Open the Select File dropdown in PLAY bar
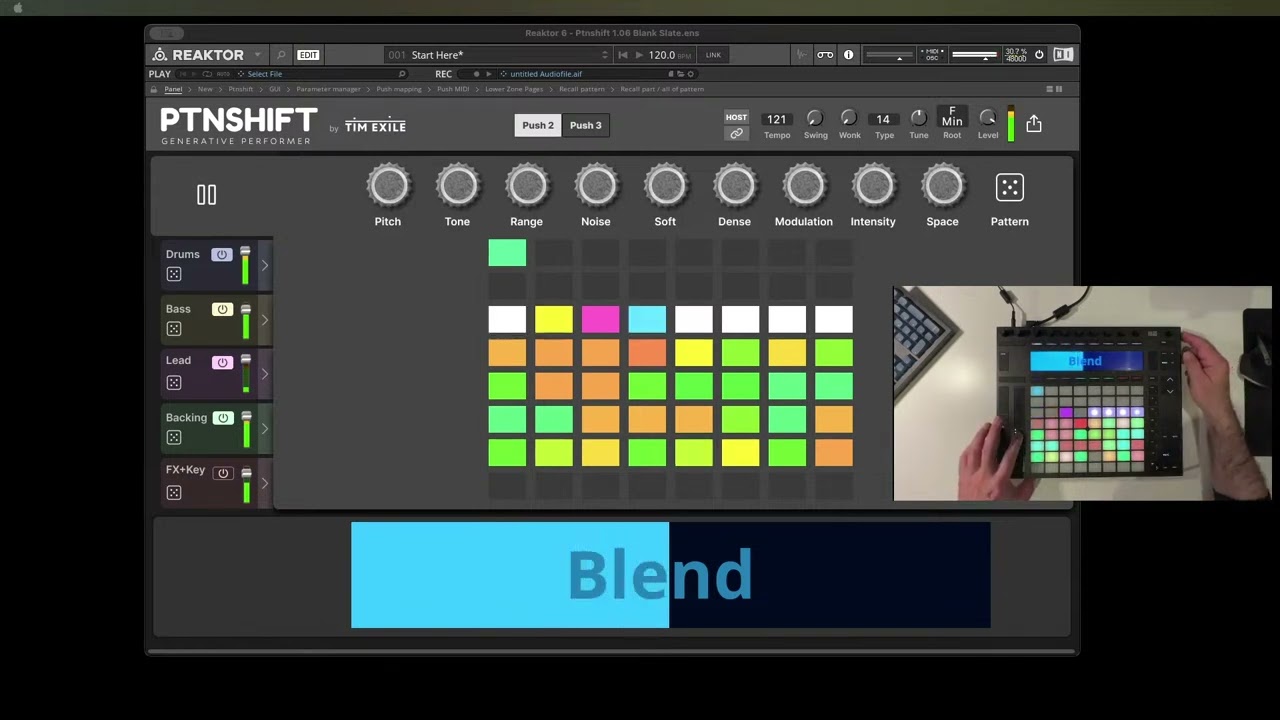The height and width of the screenshot is (720, 1280). pyautogui.click(x=263, y=74)
